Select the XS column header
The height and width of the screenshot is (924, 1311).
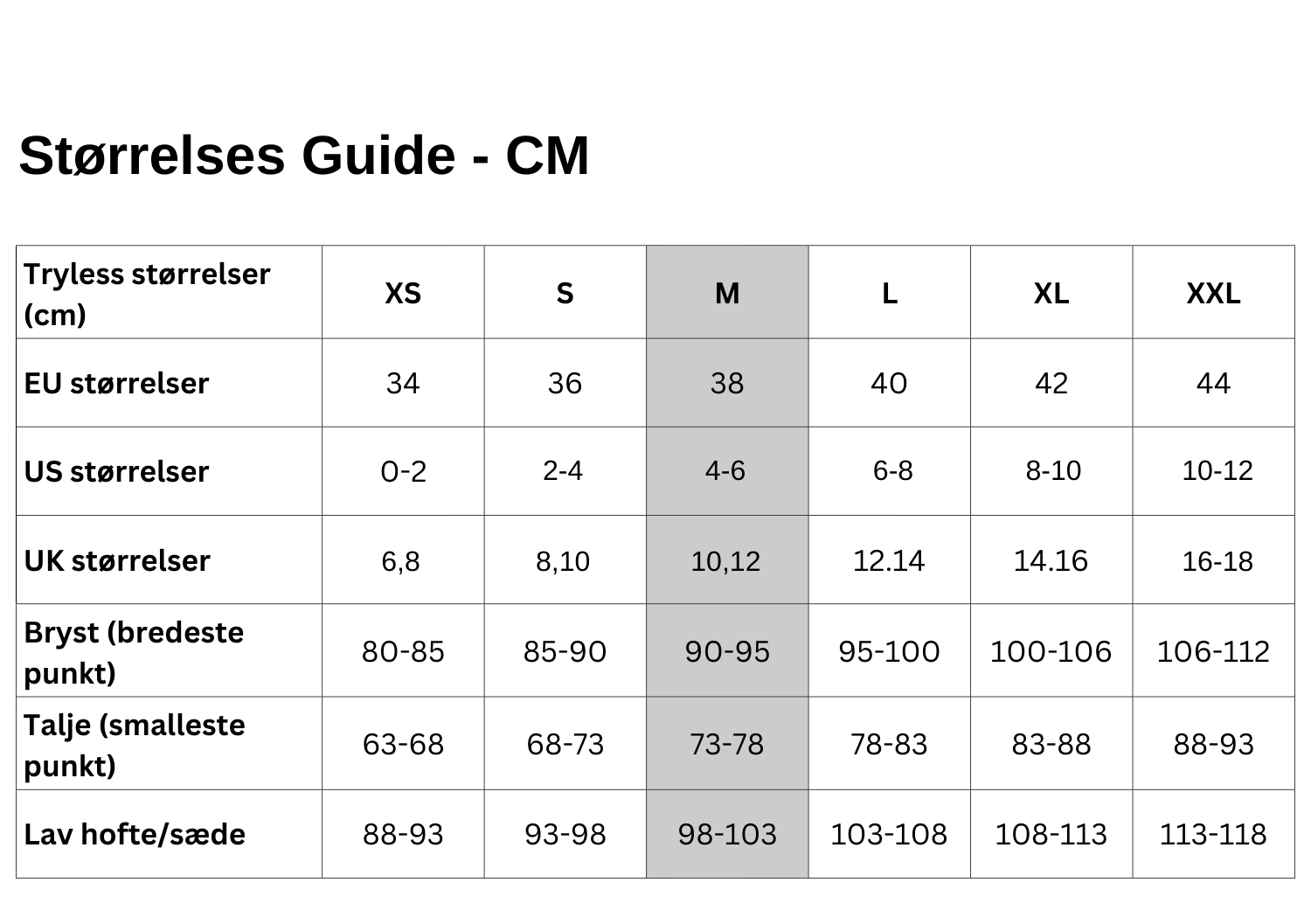pos(403,293)
